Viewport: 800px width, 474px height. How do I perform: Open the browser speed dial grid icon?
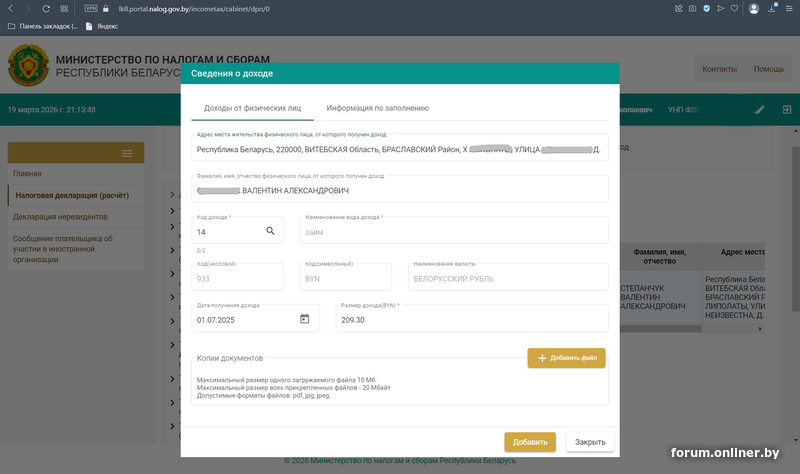[x=64, y=9]
